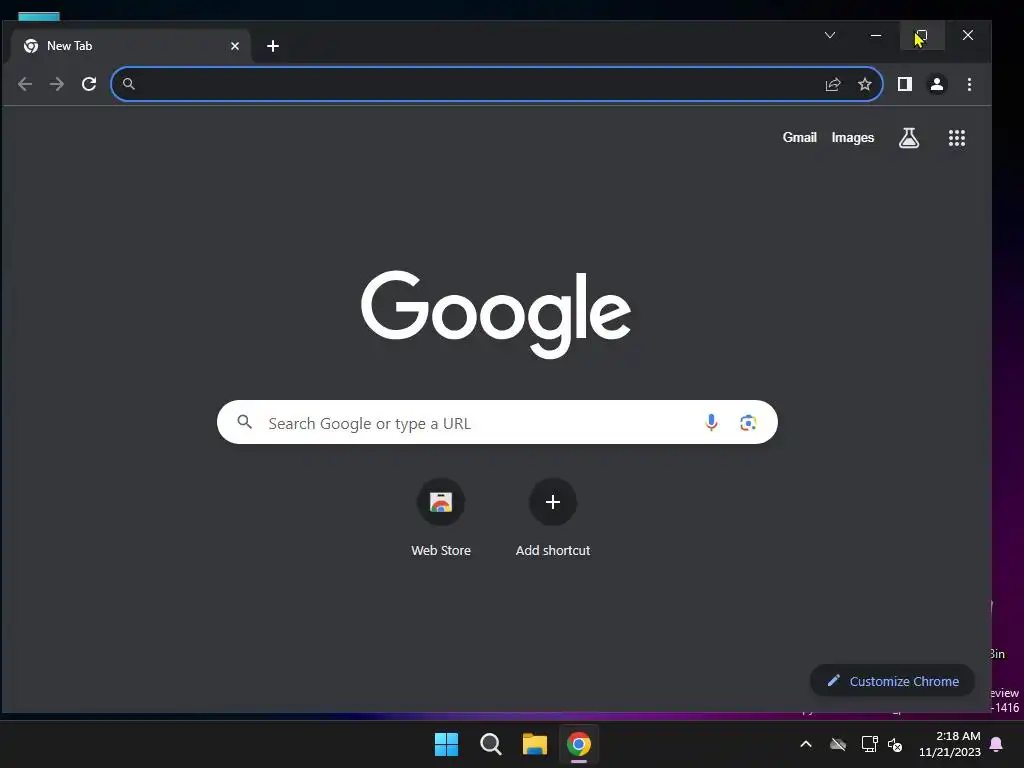
Task: Open network status tray icon
Action: 869,744
